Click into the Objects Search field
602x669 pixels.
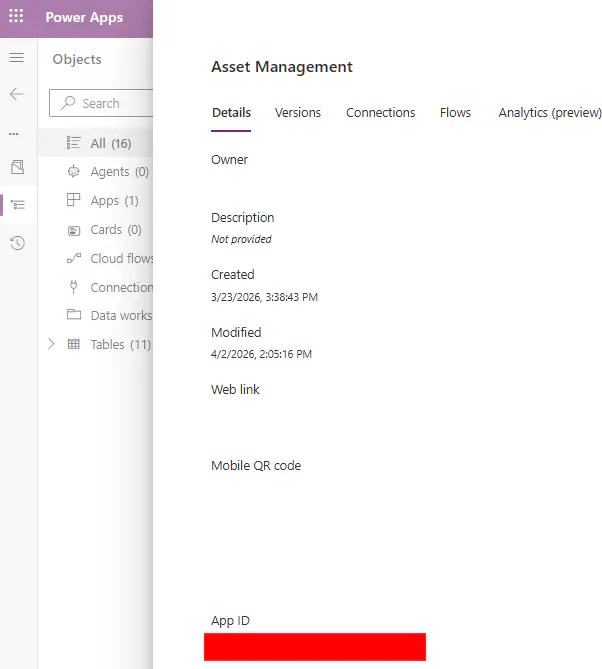(101, 103)
